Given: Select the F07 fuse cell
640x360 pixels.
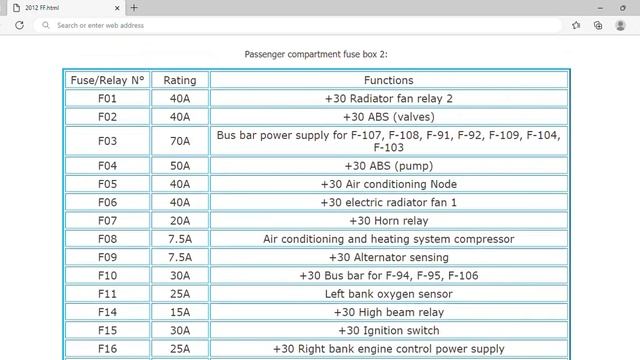Looking at the screenshot, I should [107, 221].
